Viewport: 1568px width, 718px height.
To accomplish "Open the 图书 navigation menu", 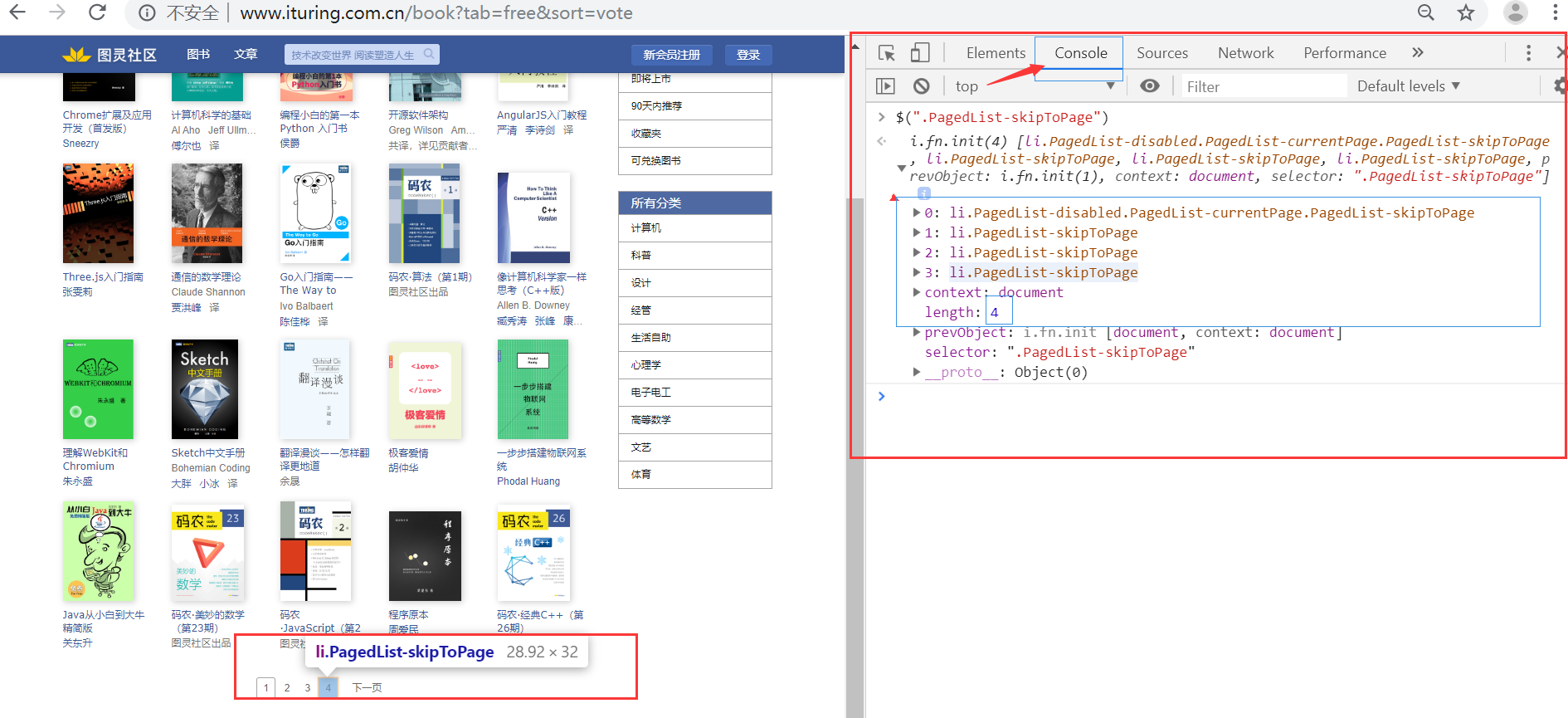I will tap(198, 54).
